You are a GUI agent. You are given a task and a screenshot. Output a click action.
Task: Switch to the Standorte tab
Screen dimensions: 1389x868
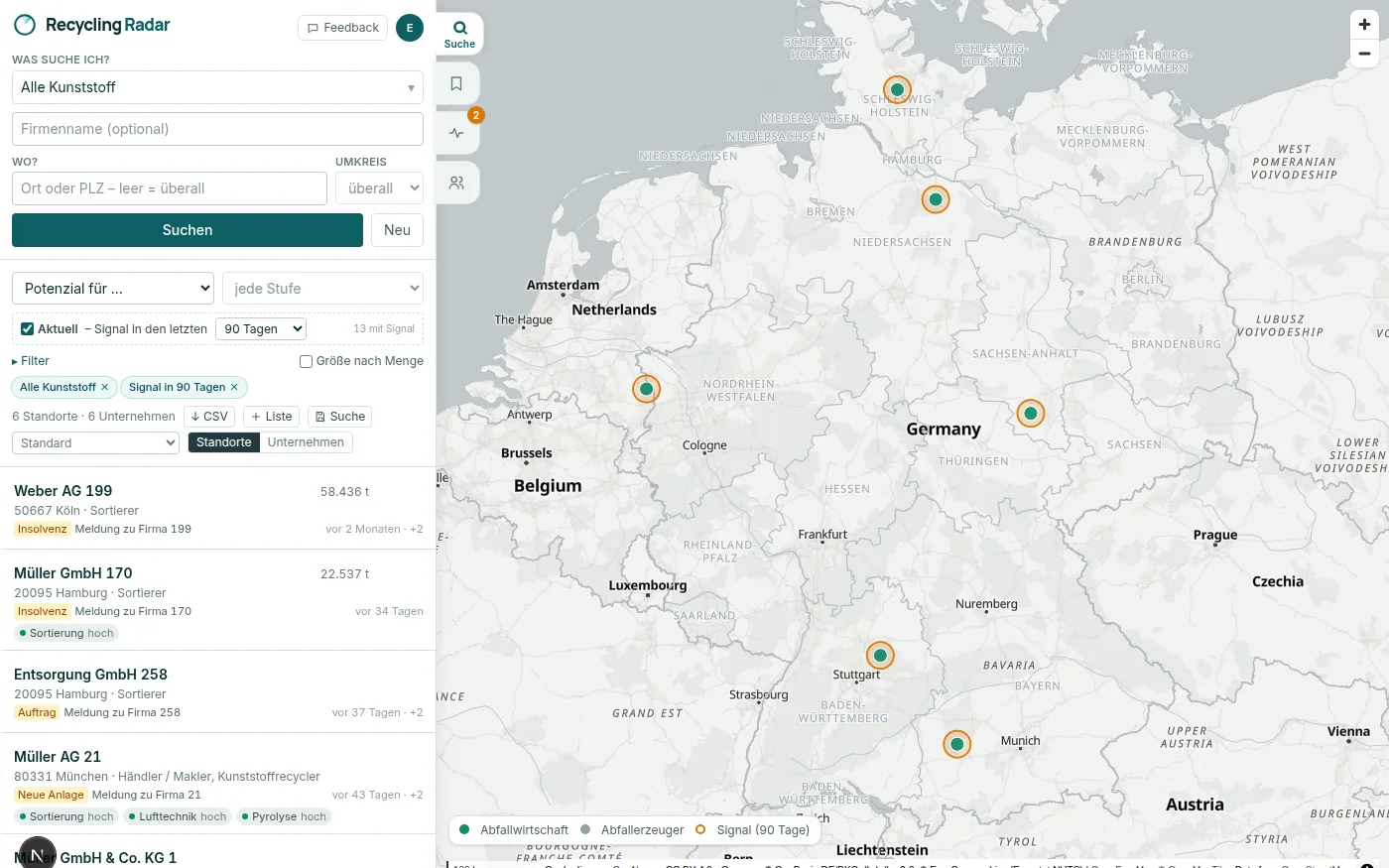(x=224, y=442)
